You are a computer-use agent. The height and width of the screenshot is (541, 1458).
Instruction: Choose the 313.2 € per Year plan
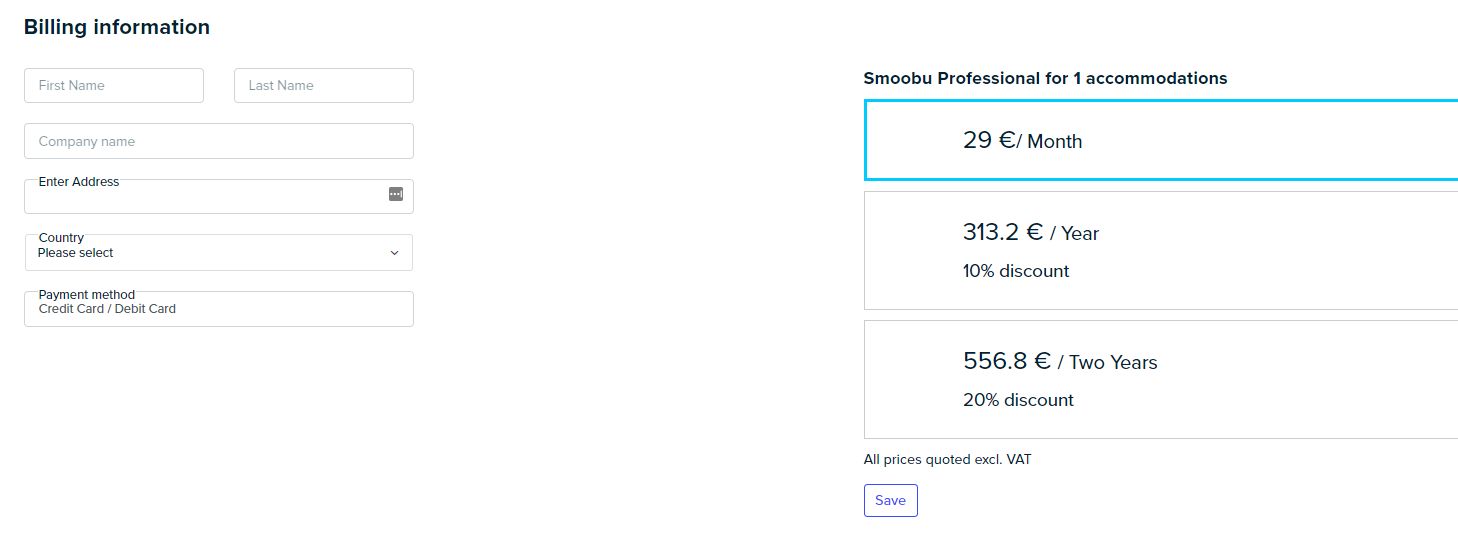point(1161,250)
